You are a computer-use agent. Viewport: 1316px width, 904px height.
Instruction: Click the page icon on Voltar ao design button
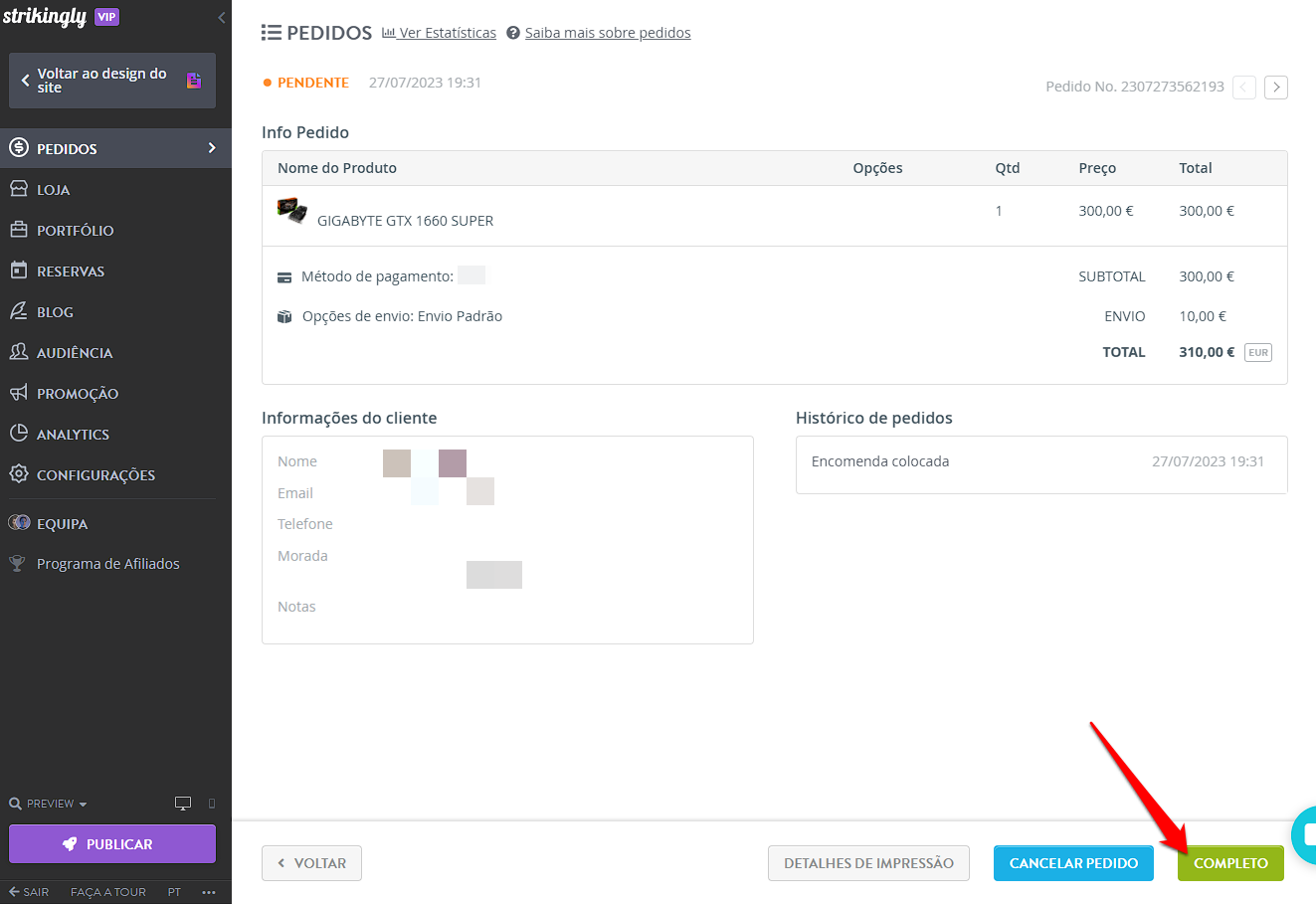point(194,81)
